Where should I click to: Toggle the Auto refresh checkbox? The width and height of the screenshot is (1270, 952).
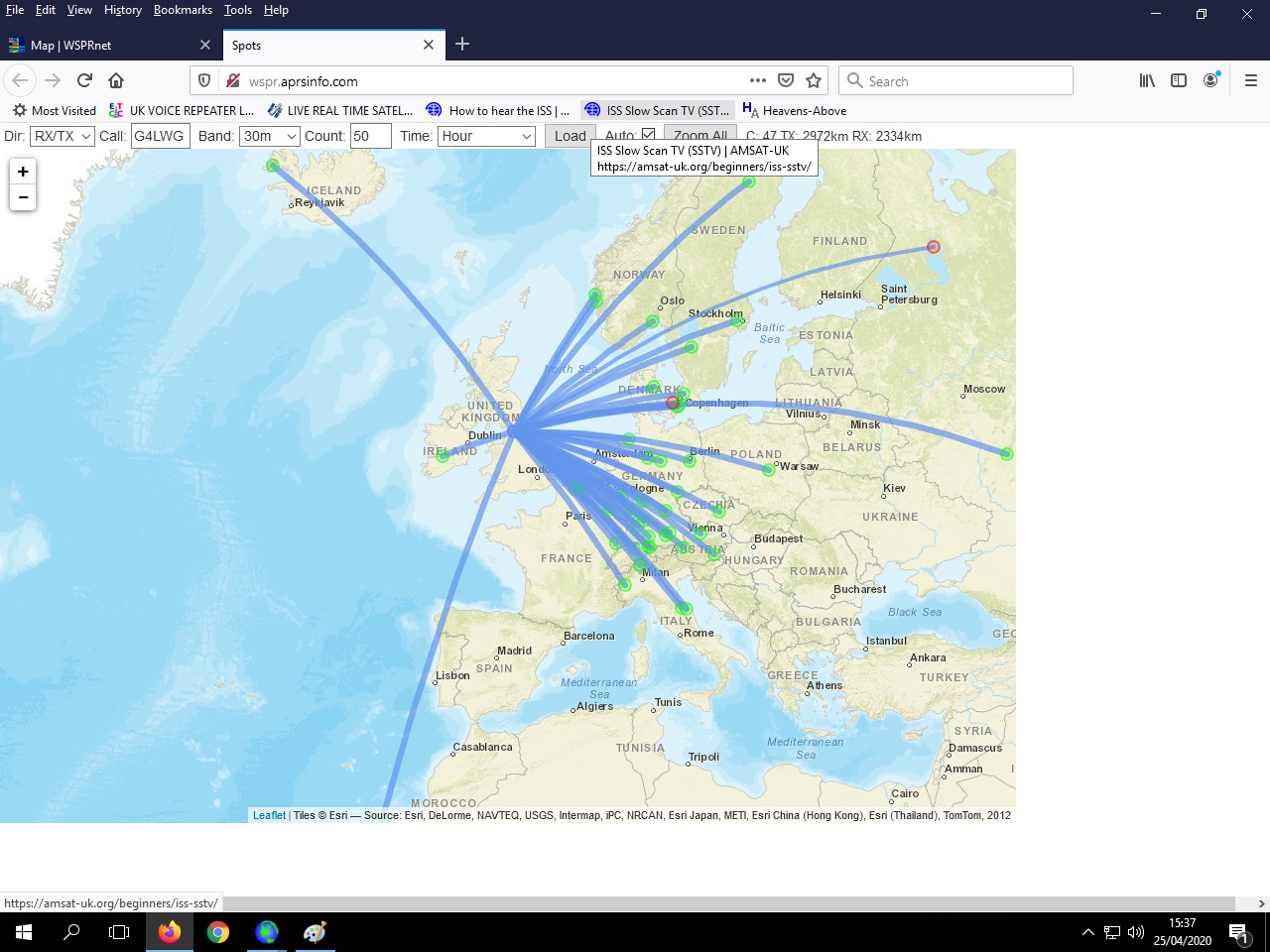648,135
